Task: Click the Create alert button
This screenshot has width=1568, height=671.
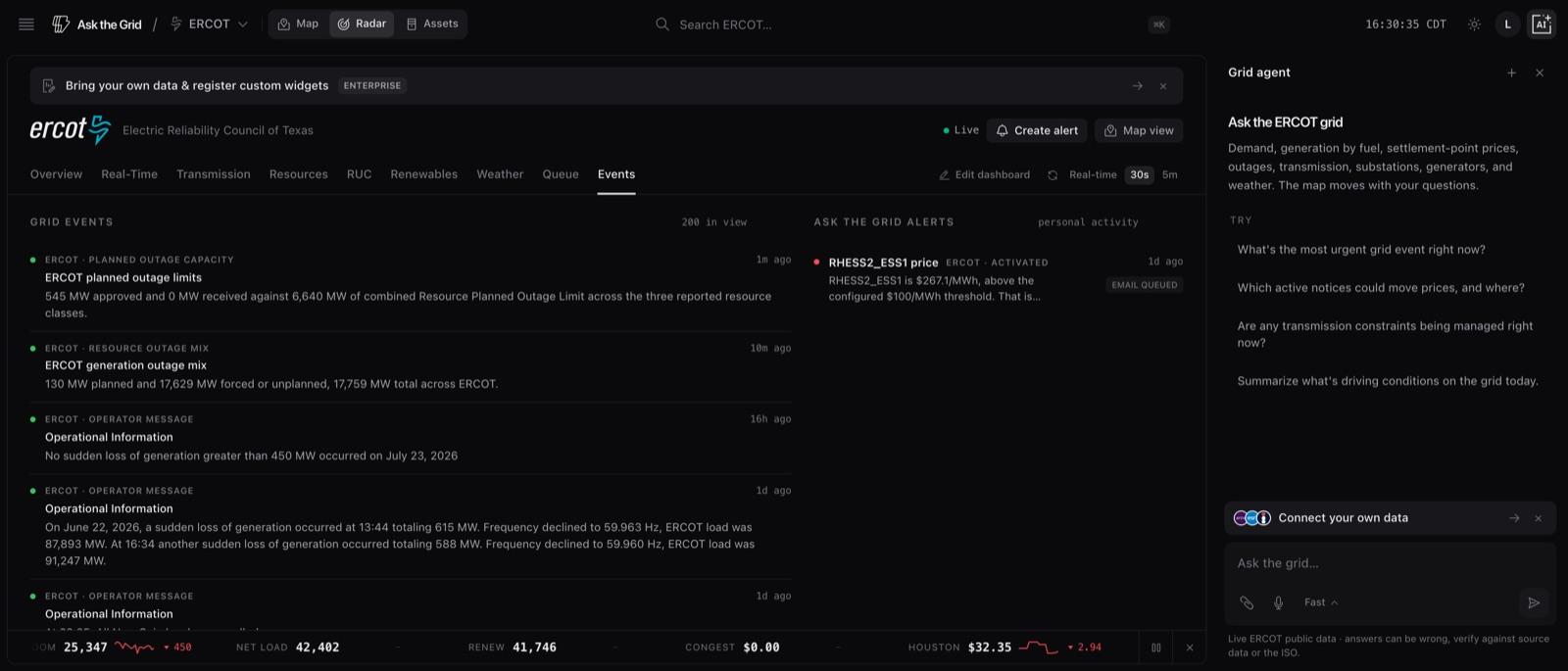Action: pos(1037,130)
